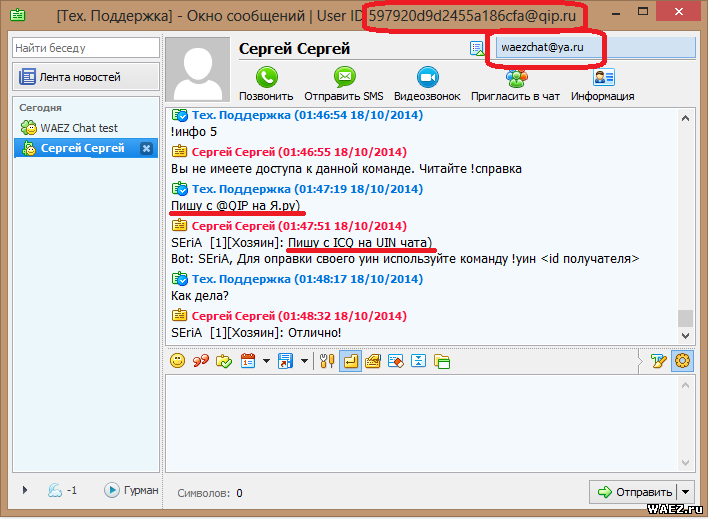Click message text "Пишу с @QIP на Я.ру)"

click(236, 206)
